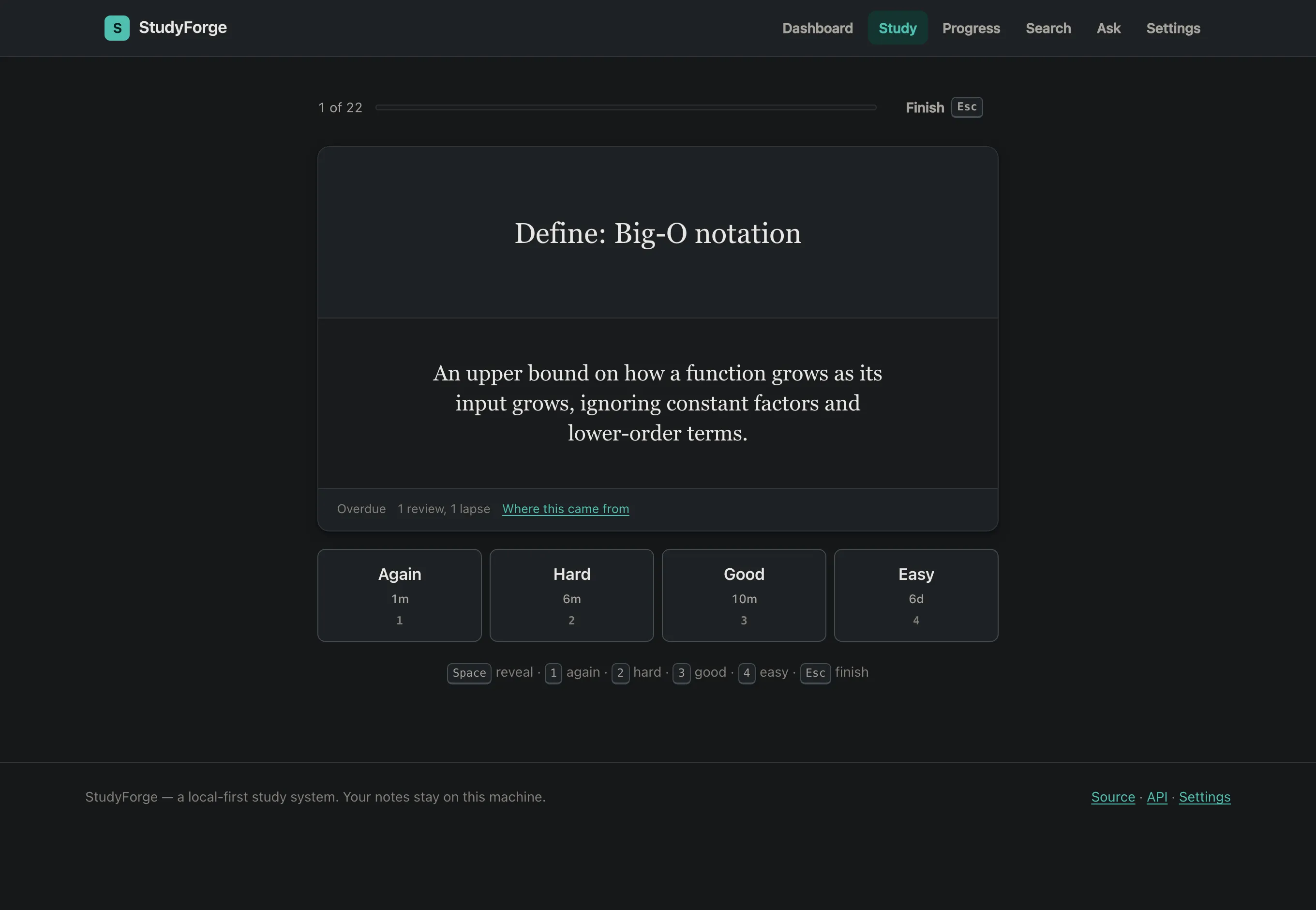
Task: Click the Esc key badge beside Finish
Action: [967, 107]
